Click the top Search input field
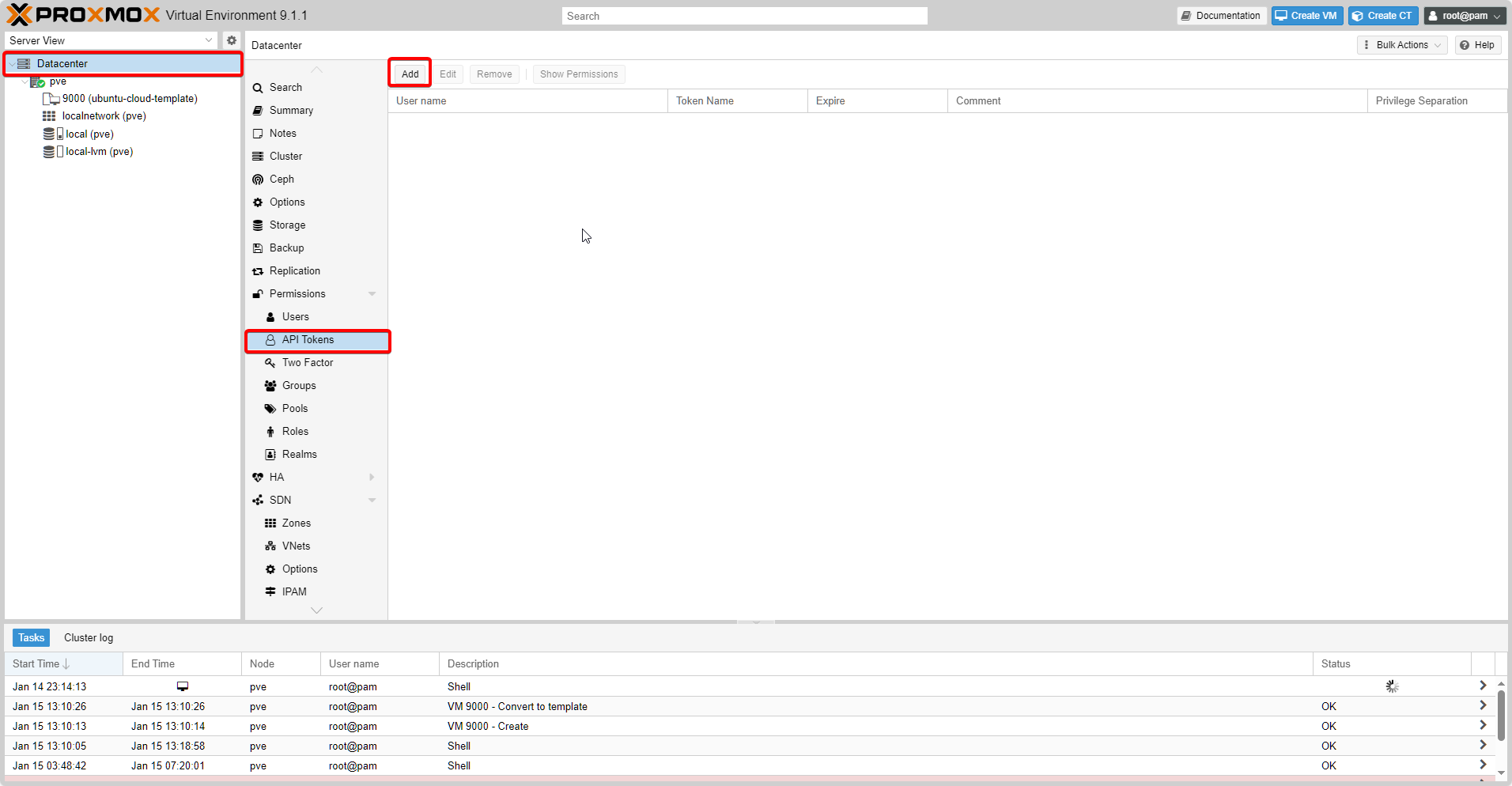1512x786 pixels. pos(744,16)
